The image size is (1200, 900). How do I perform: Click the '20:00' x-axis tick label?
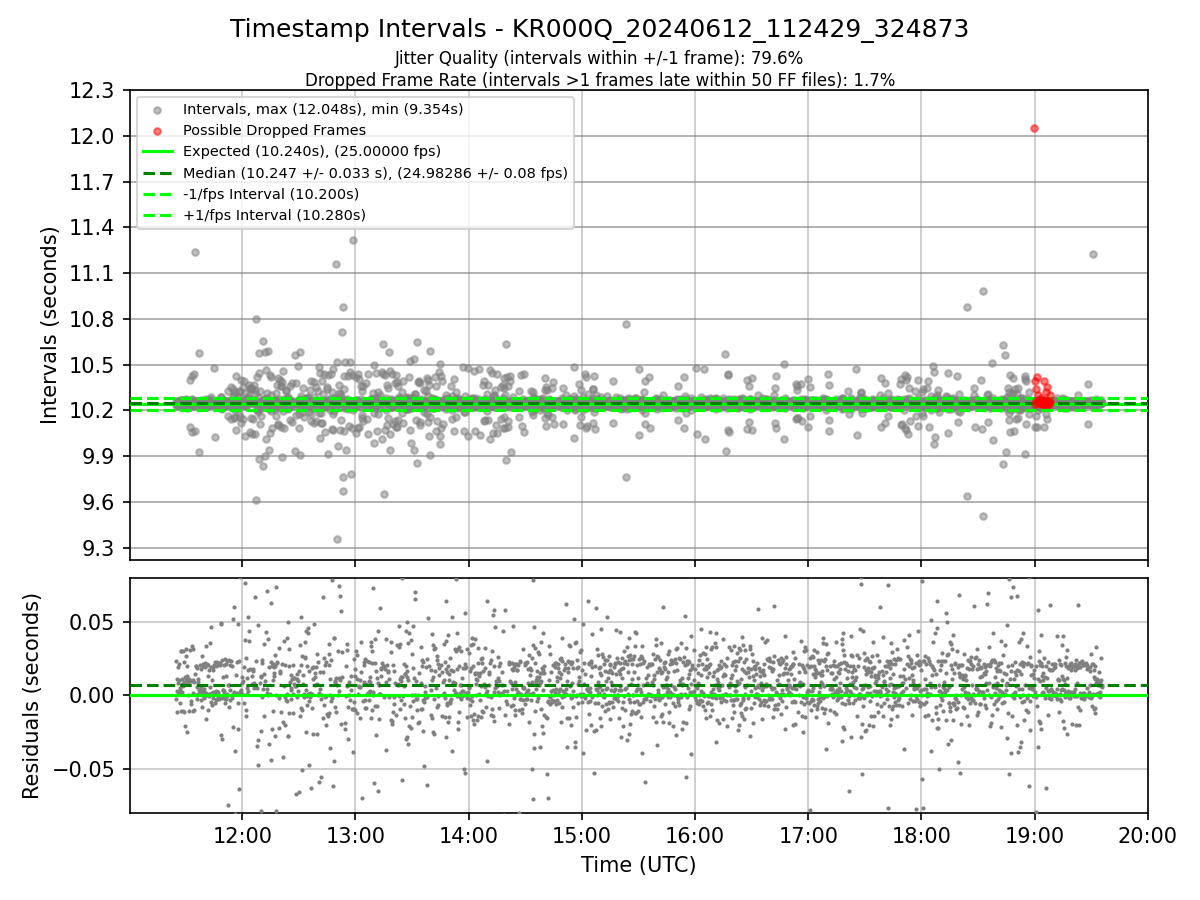(x=1147, y=836)
